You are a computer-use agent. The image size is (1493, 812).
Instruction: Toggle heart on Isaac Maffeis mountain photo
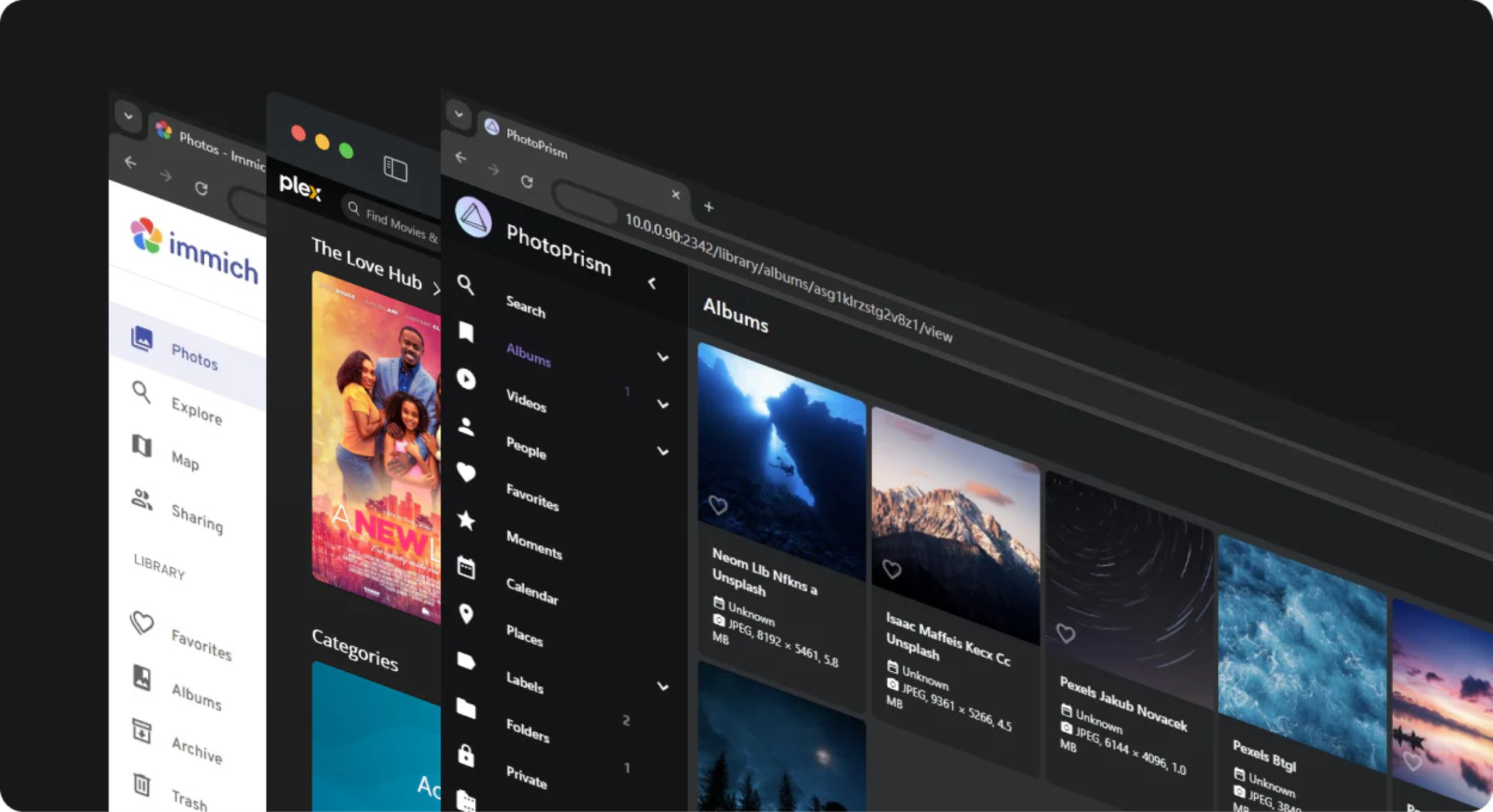click(892, 569)
